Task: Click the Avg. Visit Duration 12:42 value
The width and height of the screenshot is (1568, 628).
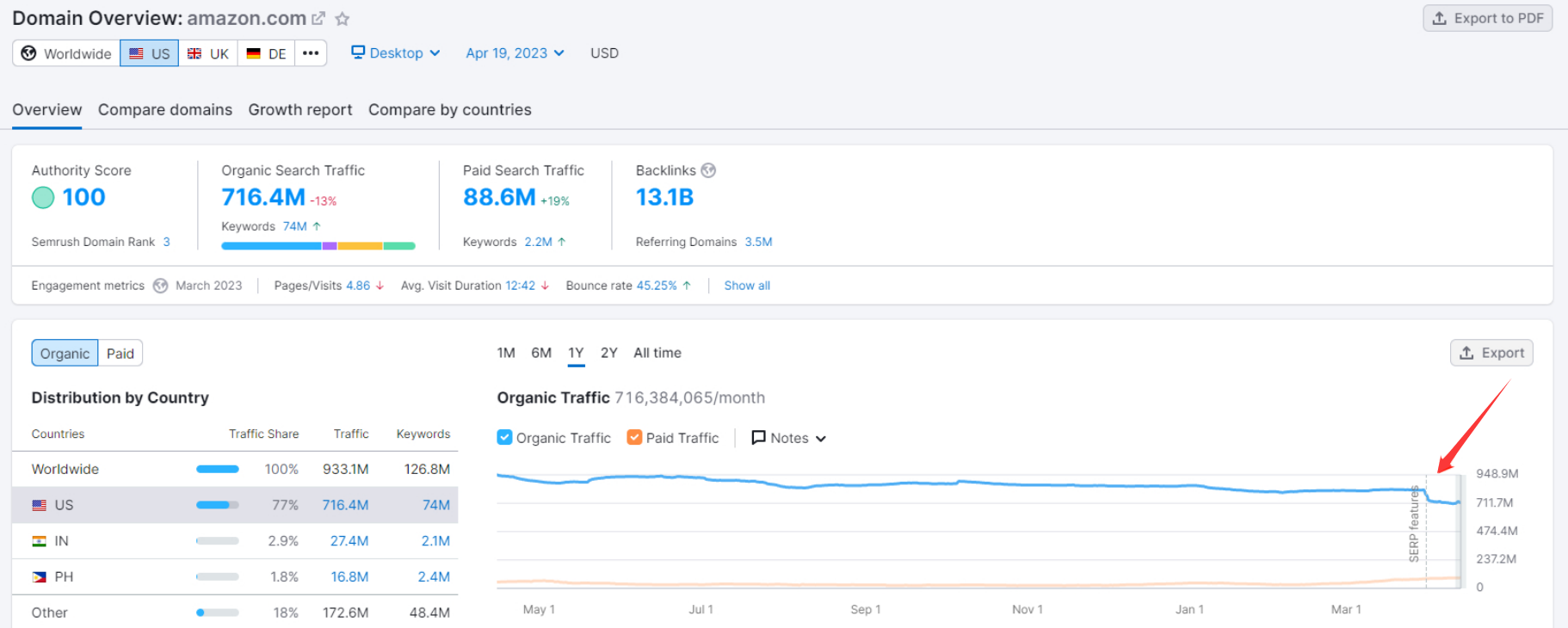Action: click(x=520, y=286)
